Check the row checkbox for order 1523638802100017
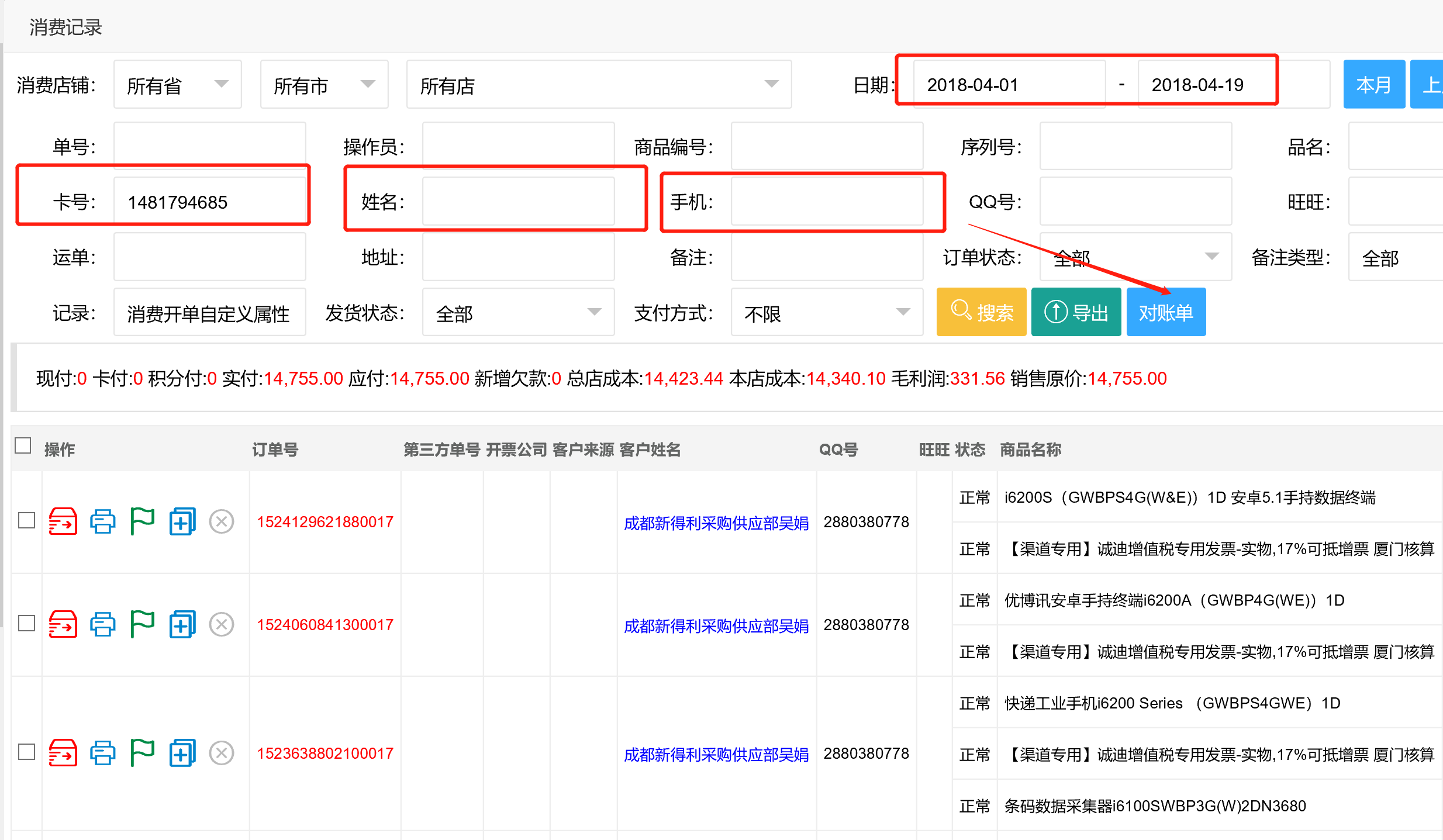This screenshot has height=840, width=1443. 27,752
